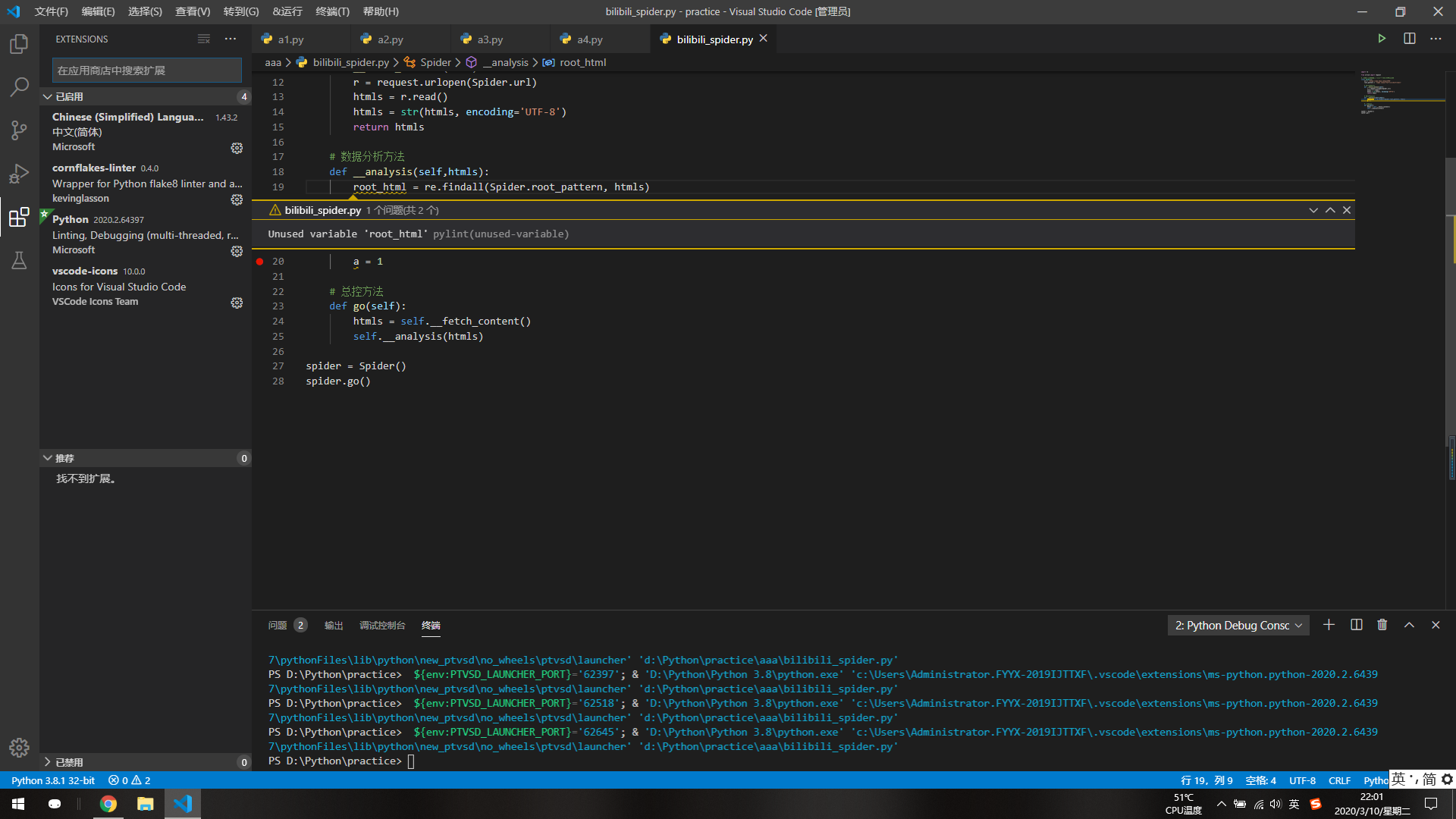Run Python file with play icon
This screenshot has width=1456, height=819.
pos(1382,39)
